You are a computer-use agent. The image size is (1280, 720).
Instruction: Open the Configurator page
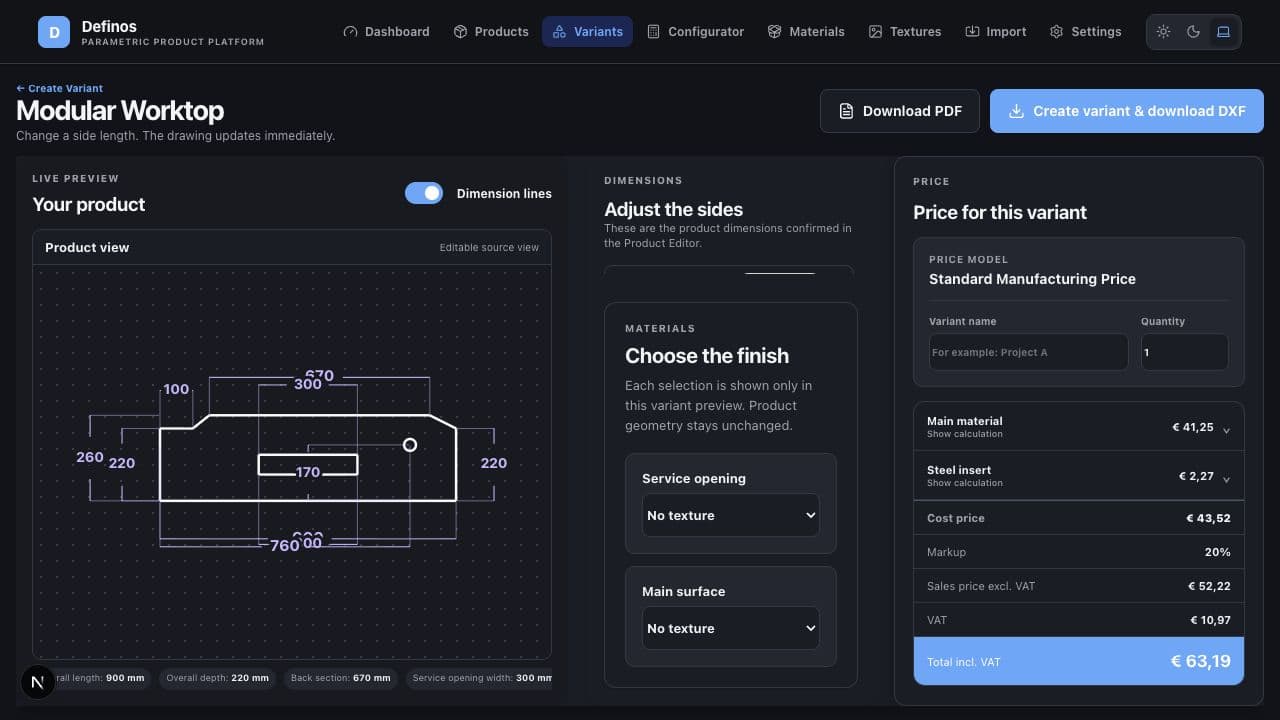[696, 31]
